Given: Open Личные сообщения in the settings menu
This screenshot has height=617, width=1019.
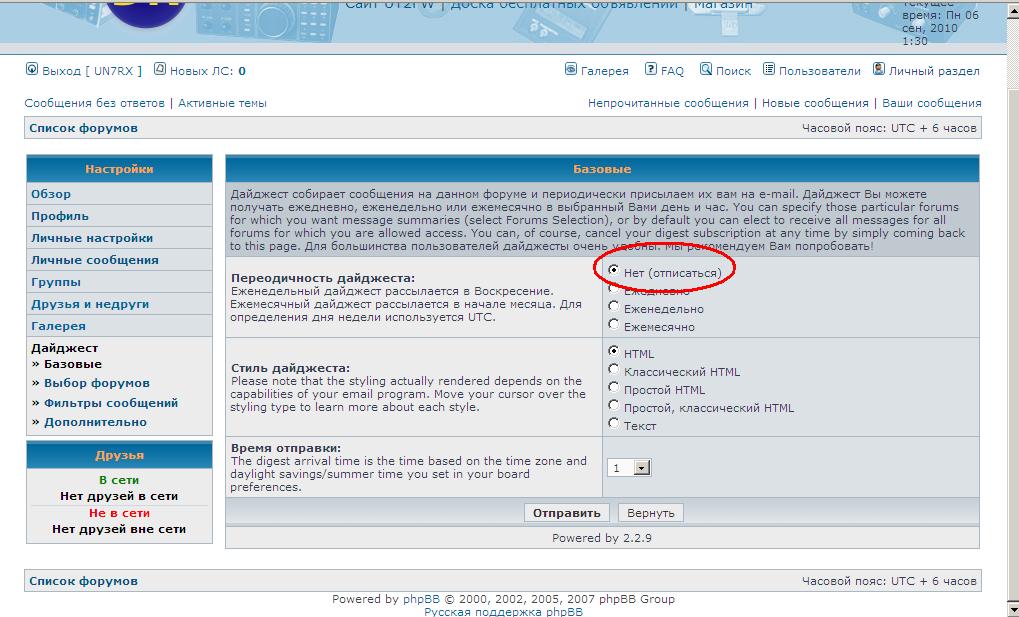Looking at the screenshot, I should (95, 260).
